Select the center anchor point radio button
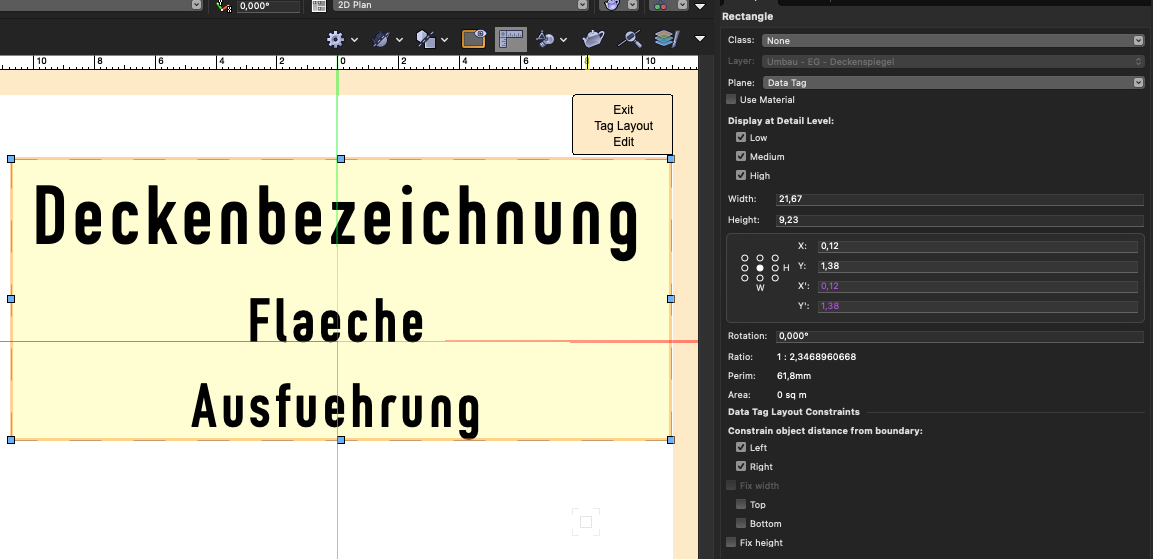 click(760, 268)
